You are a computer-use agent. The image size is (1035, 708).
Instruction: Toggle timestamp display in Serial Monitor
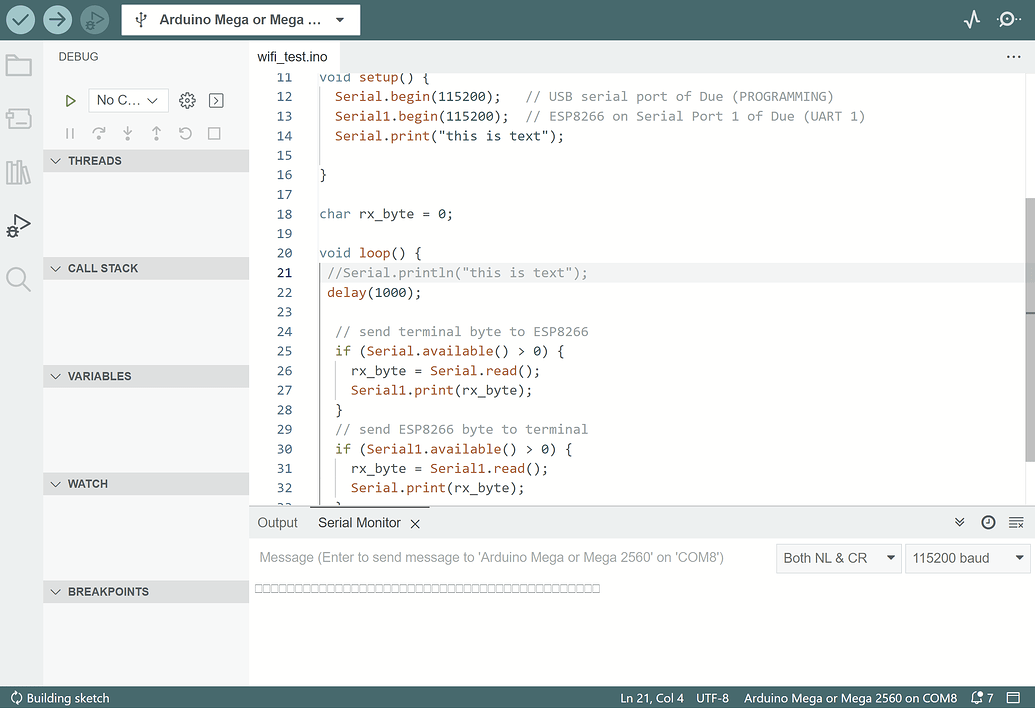point(988,523)
